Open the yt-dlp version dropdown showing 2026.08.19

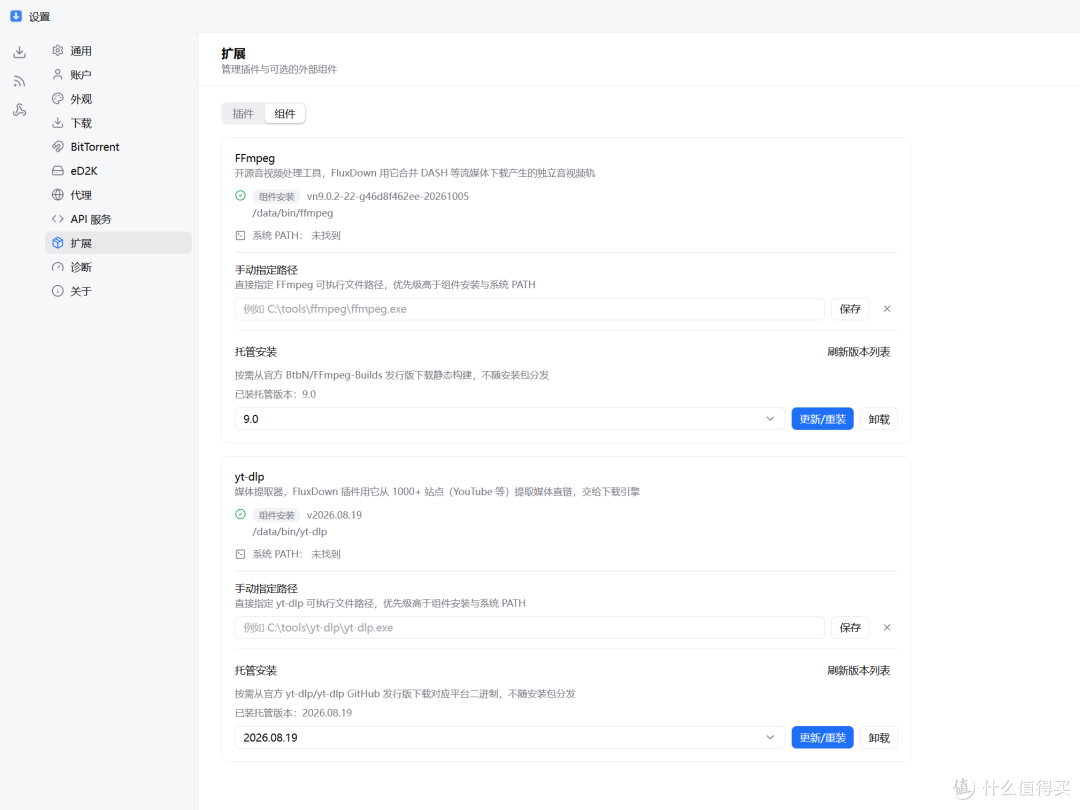coord(510,738)
